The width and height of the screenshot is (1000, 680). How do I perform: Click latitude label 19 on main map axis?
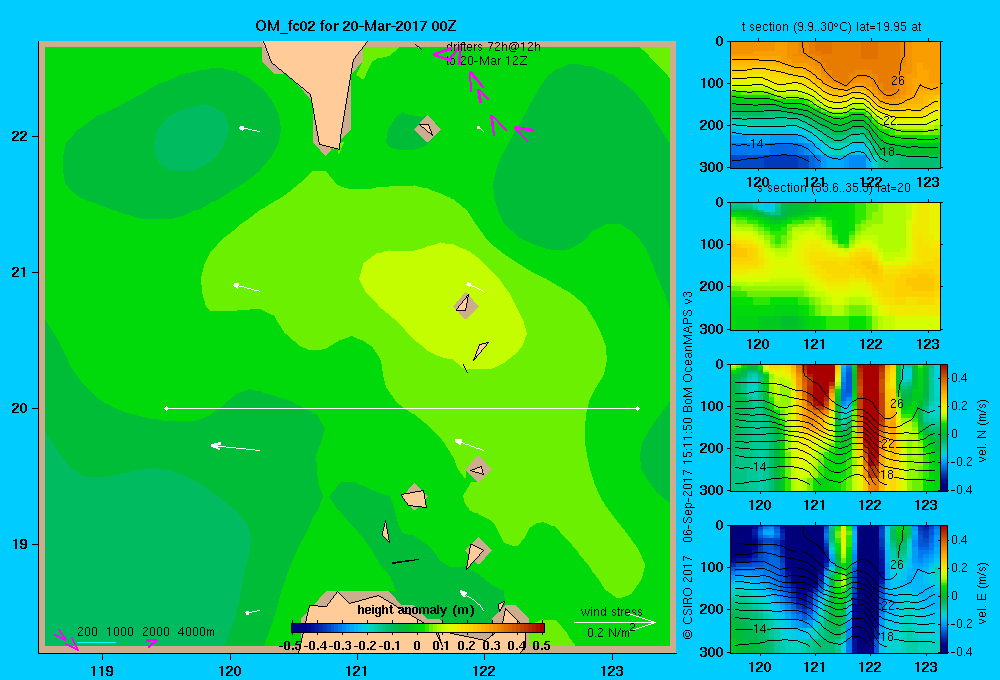tap(20, 544)
